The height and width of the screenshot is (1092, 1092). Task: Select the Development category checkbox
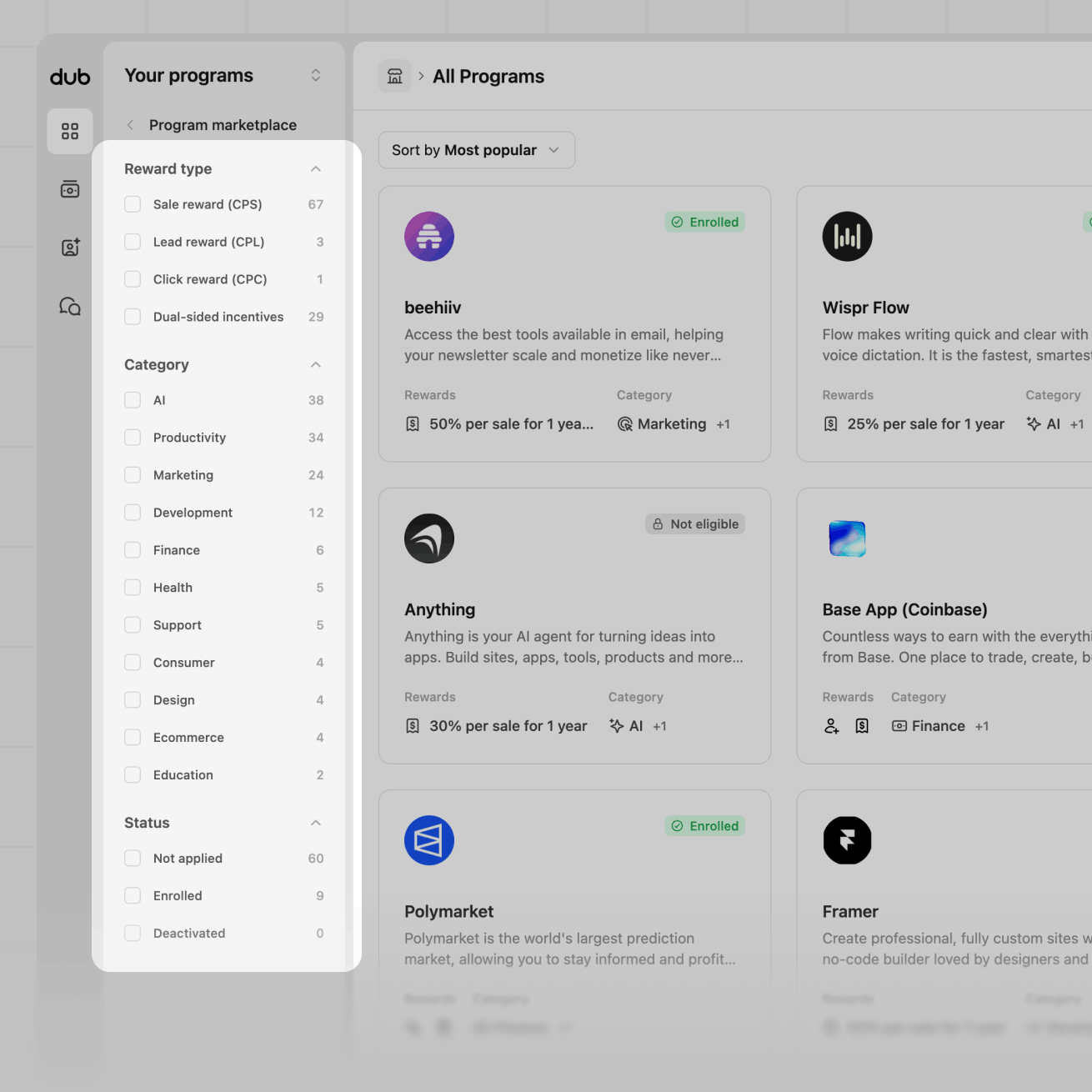coord(133,513)
